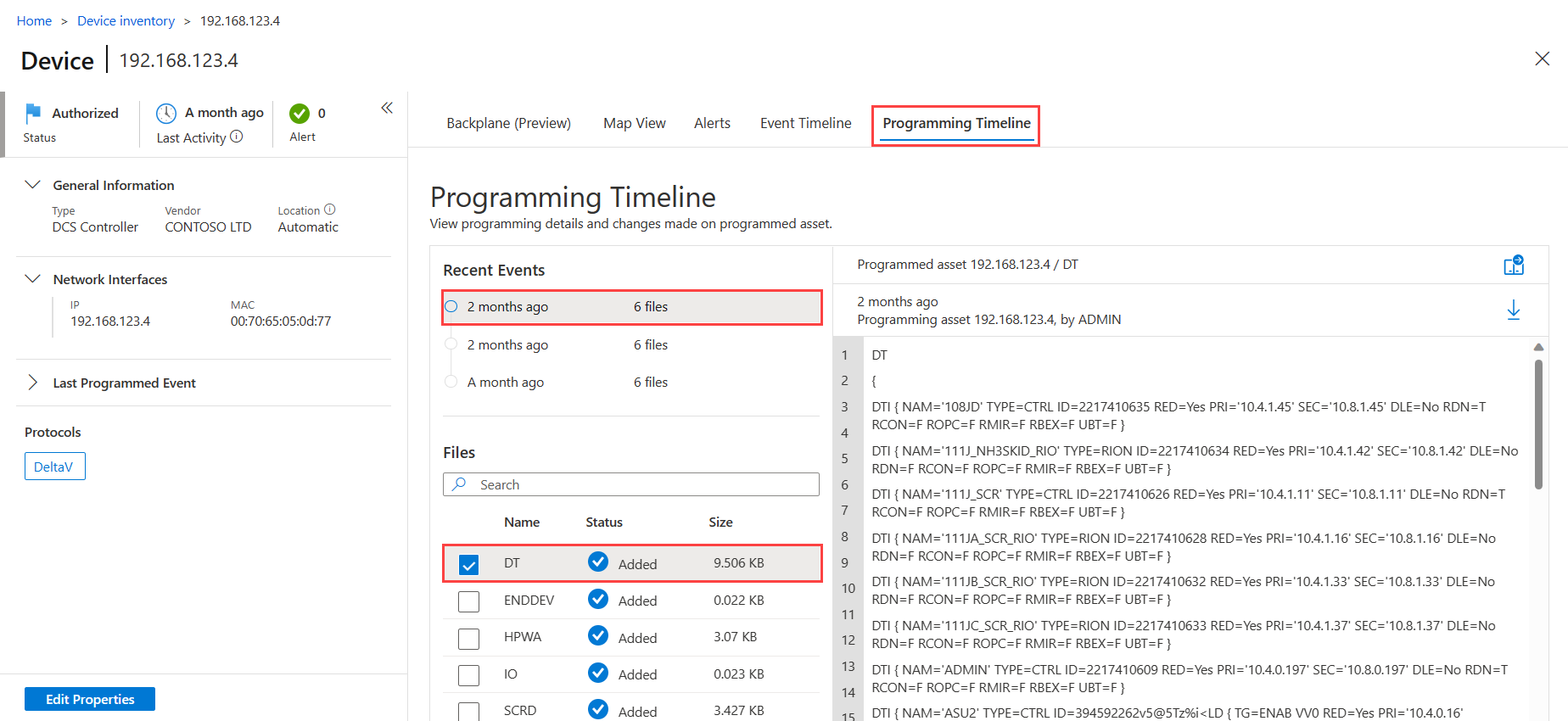Click the green Alert checkmark icon
1568x721 pixels.
click(300, 113)
